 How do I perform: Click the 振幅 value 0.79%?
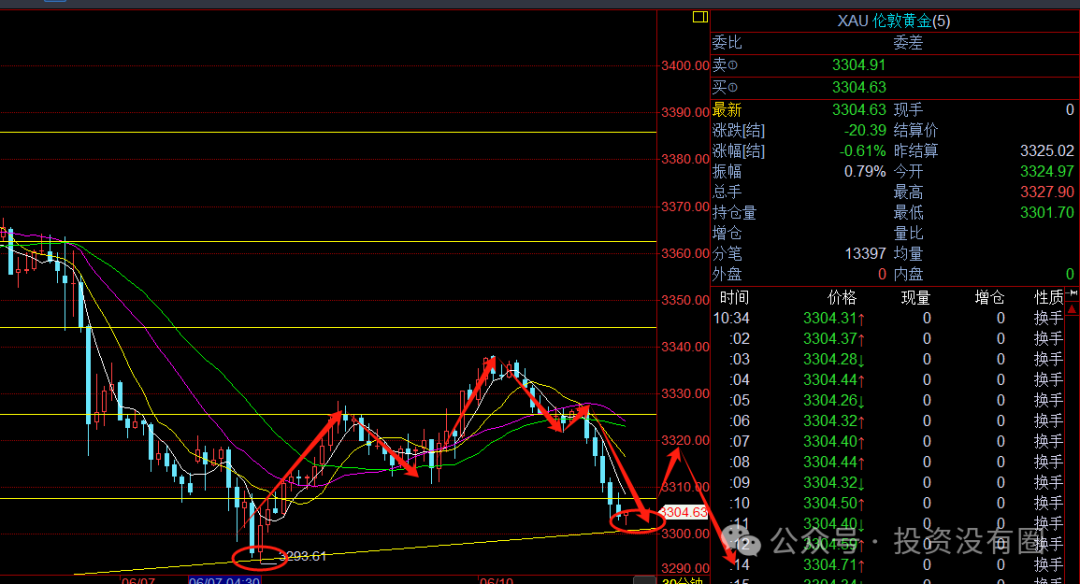click(865, 171)
